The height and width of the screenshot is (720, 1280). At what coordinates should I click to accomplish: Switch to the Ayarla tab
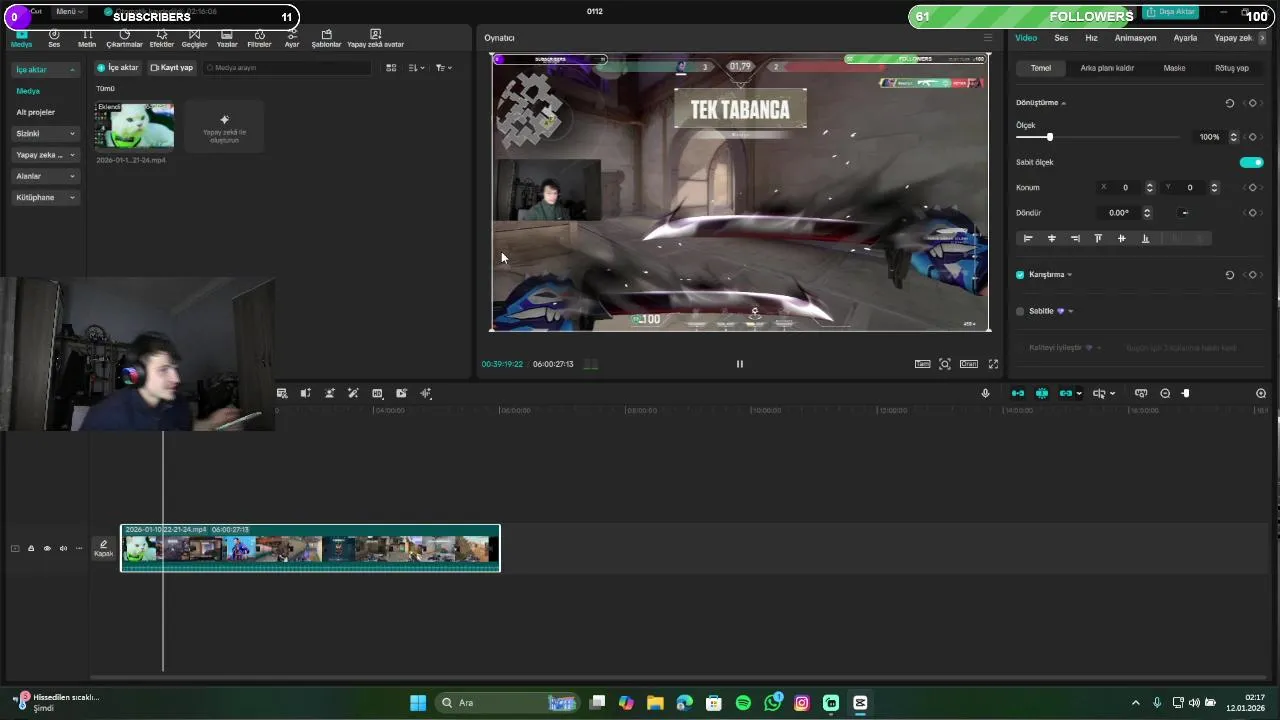pos(1185,38)
